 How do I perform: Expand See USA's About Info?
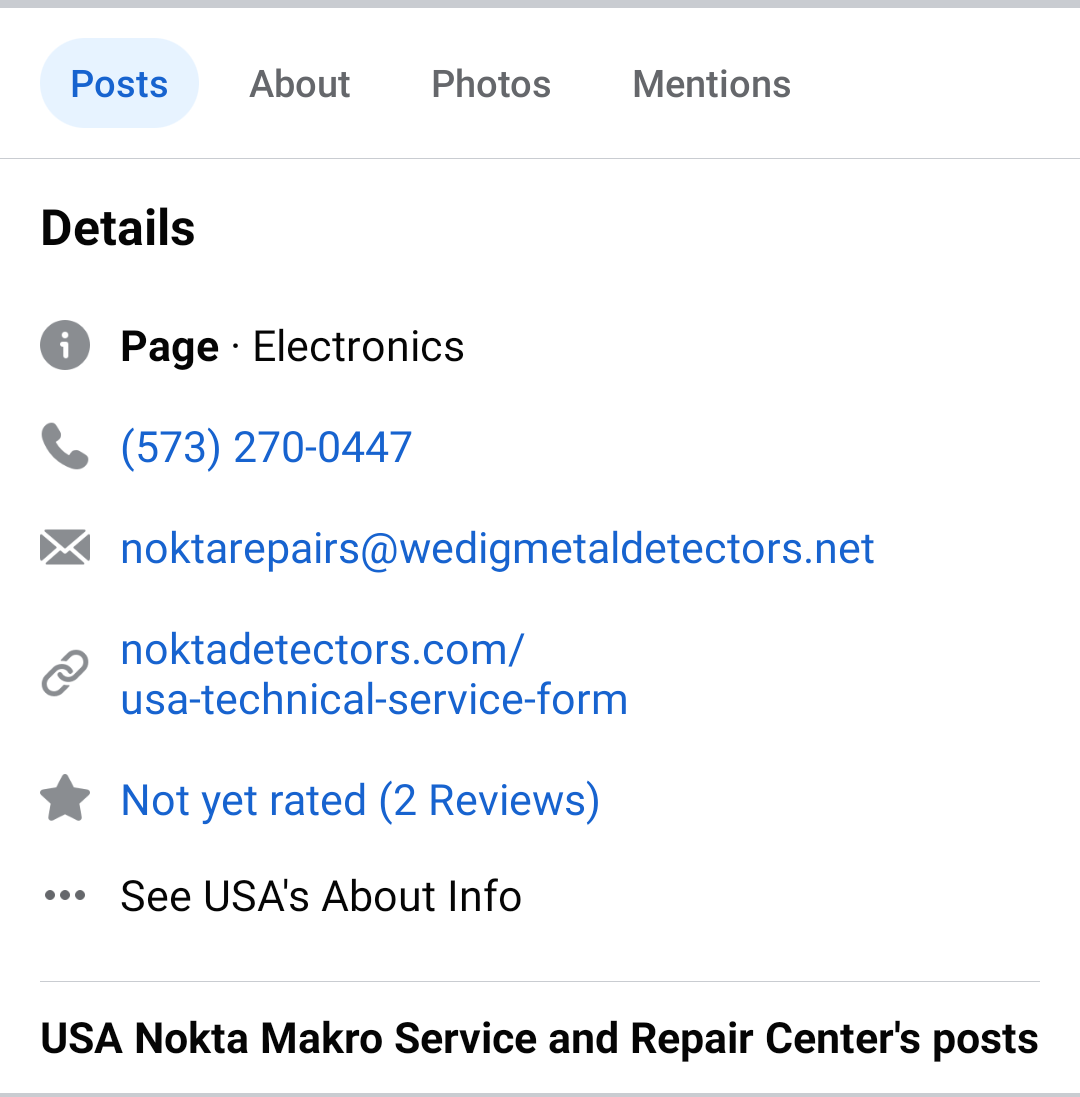[x=321, y=896]
